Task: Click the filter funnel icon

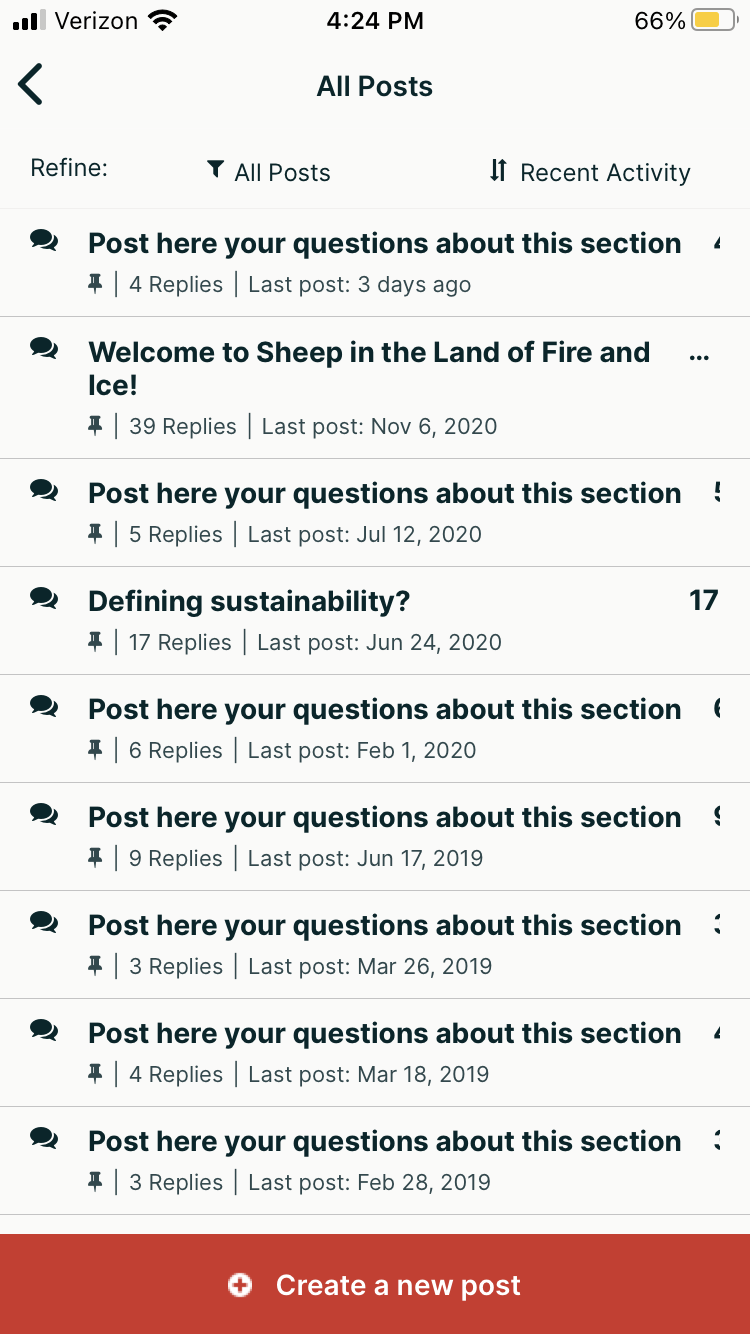Action: 215,171
